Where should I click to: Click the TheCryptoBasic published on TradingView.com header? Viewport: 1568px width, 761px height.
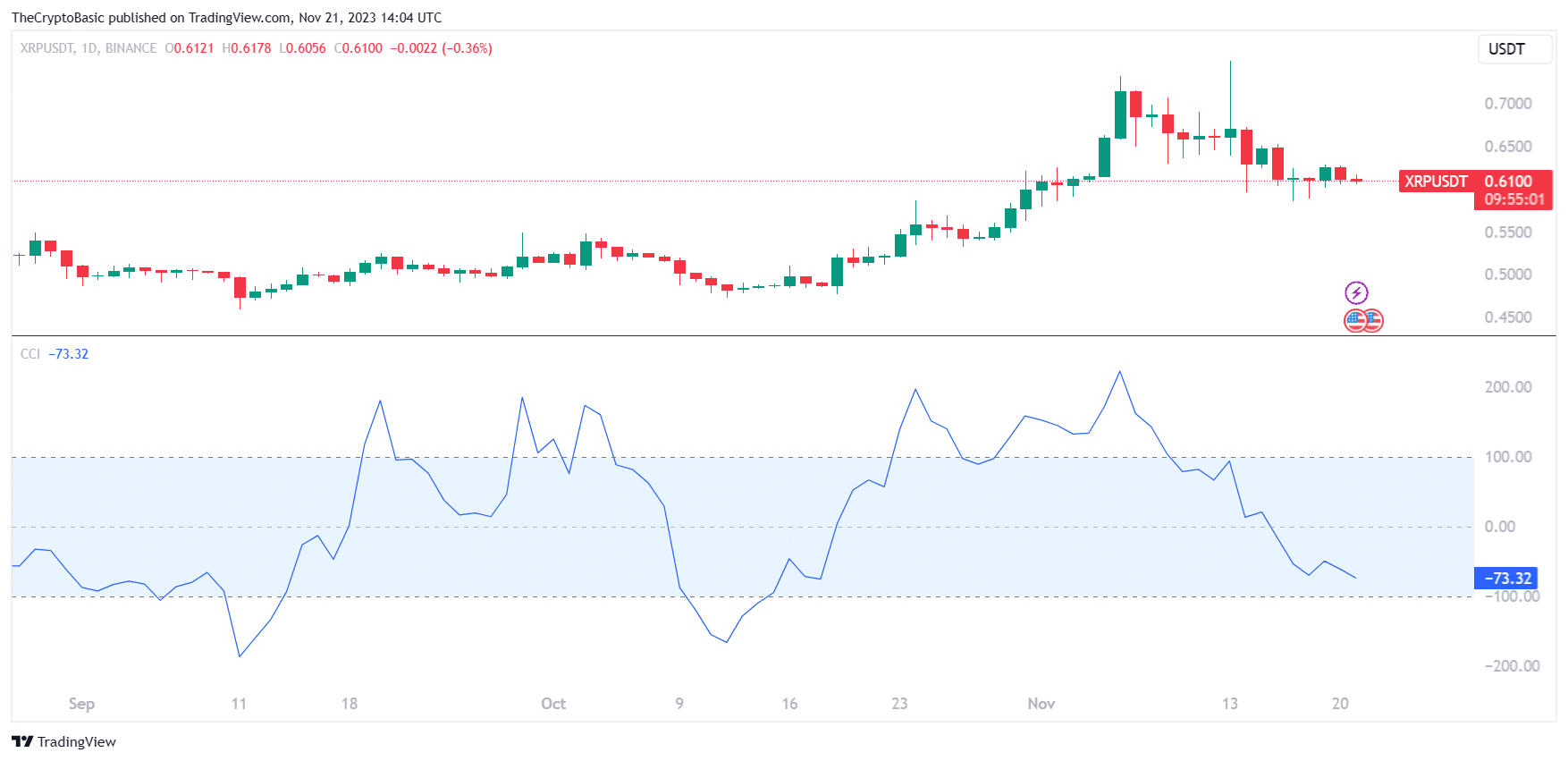pos(226,18)
